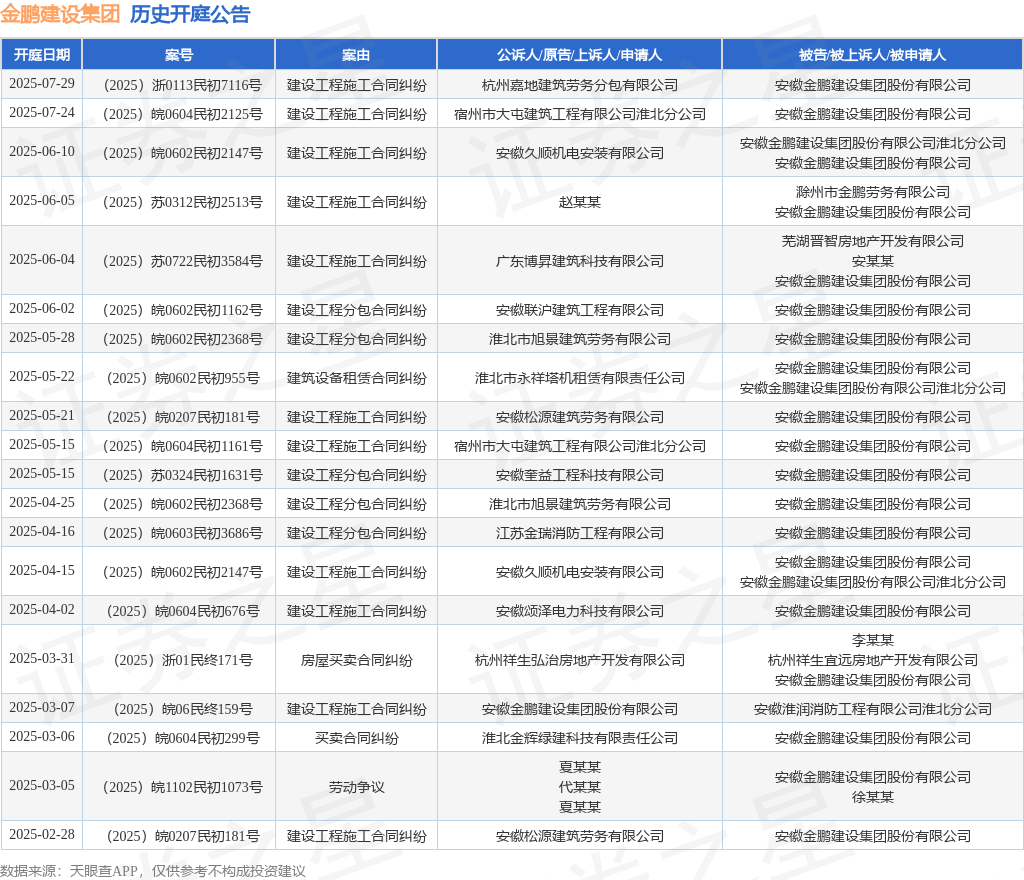Click date cell 2025-03-06
This screenshot has width=1024, height=880.
pos(42,736)
